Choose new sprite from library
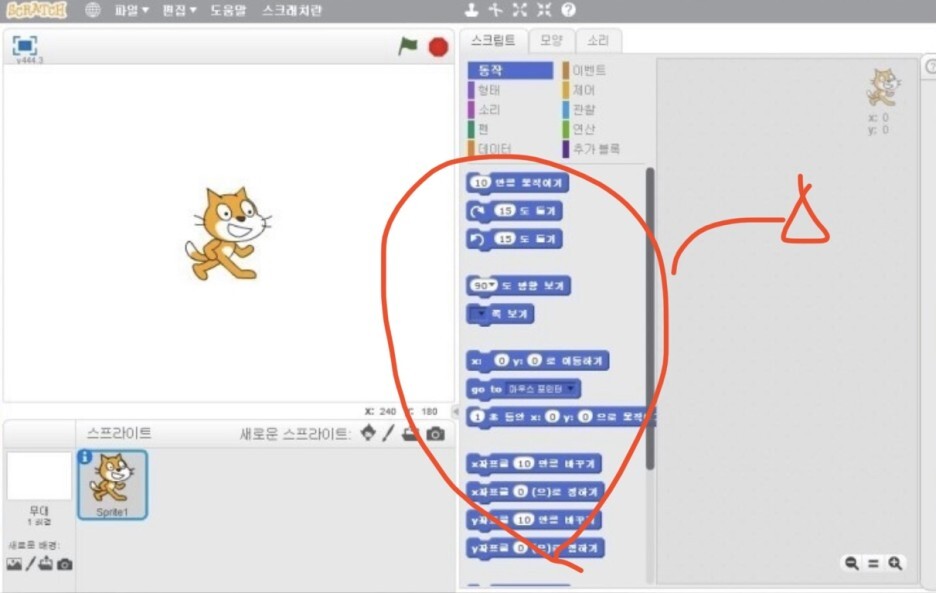This screenshot has height=593, width=936. [368, 432]
